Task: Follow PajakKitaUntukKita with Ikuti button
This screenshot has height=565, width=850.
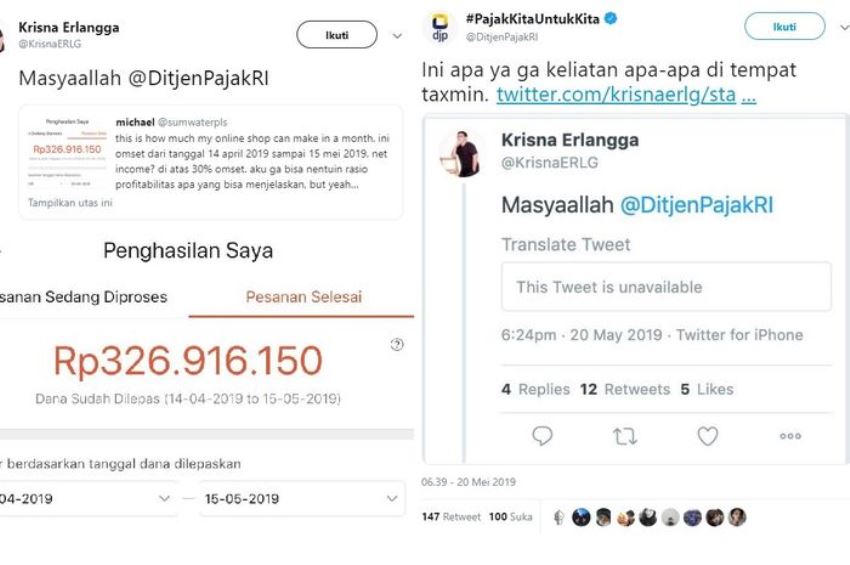Action: pos(784,27)
